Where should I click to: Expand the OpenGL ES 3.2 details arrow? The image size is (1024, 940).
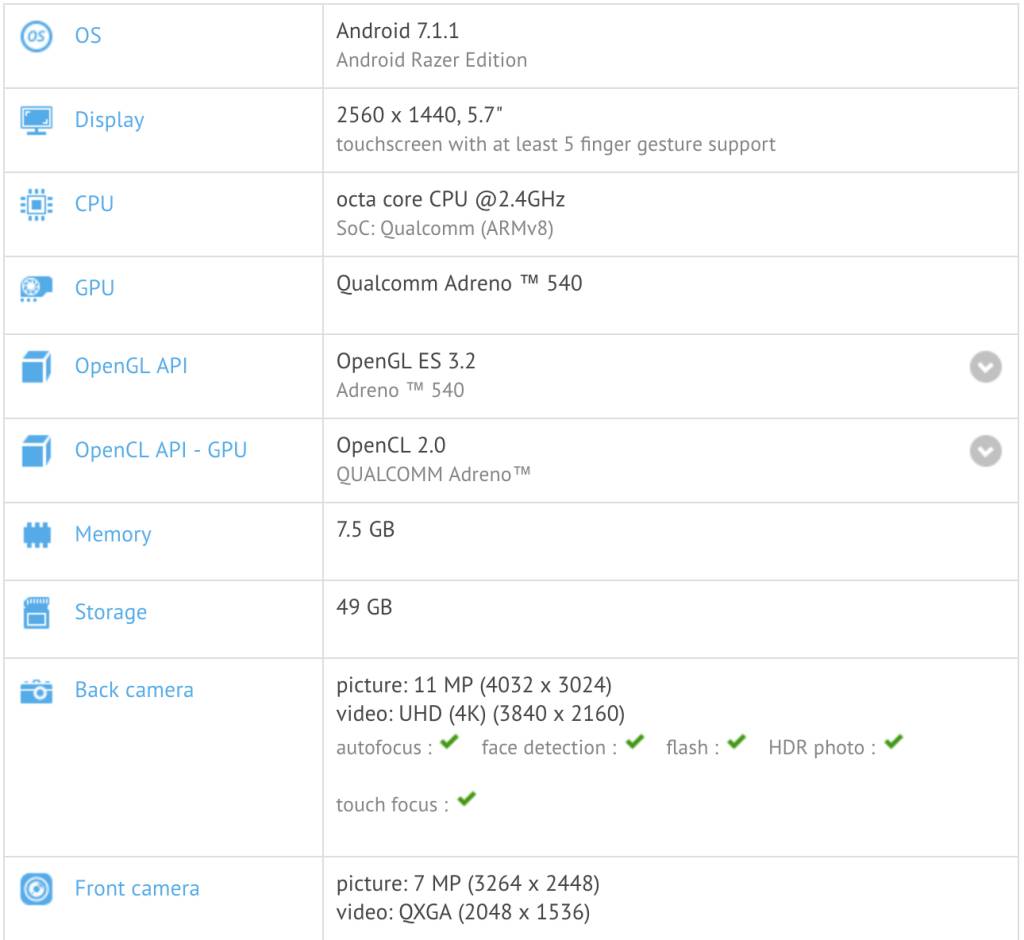[x=985, y=368]
